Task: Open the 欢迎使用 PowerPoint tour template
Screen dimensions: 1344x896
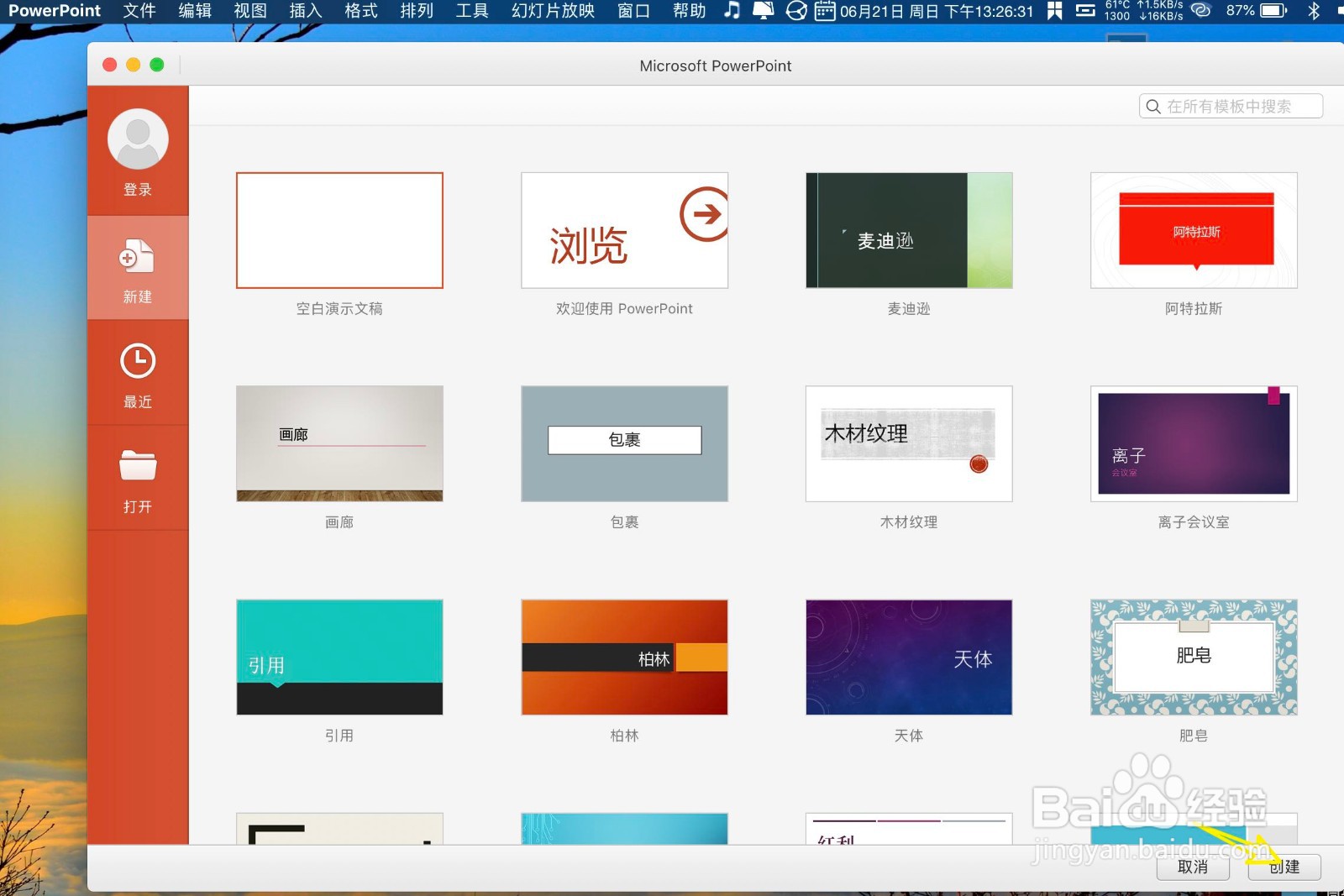Action: (x=623, y=229)
